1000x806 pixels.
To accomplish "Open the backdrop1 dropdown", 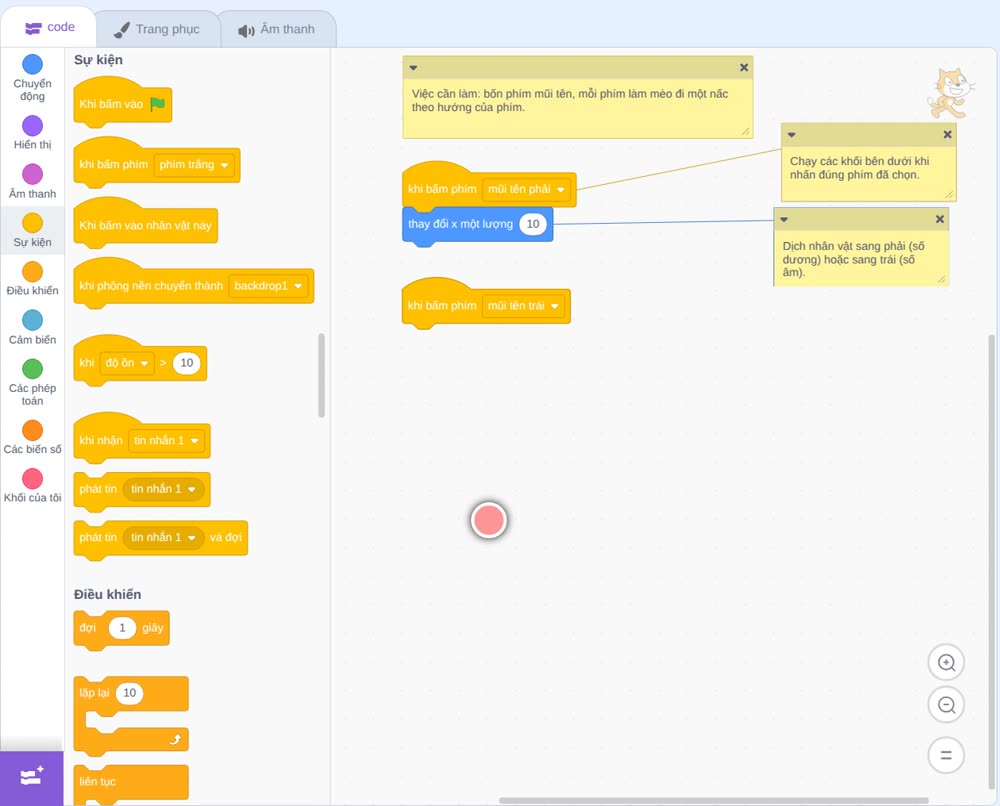I will point(268,286).
